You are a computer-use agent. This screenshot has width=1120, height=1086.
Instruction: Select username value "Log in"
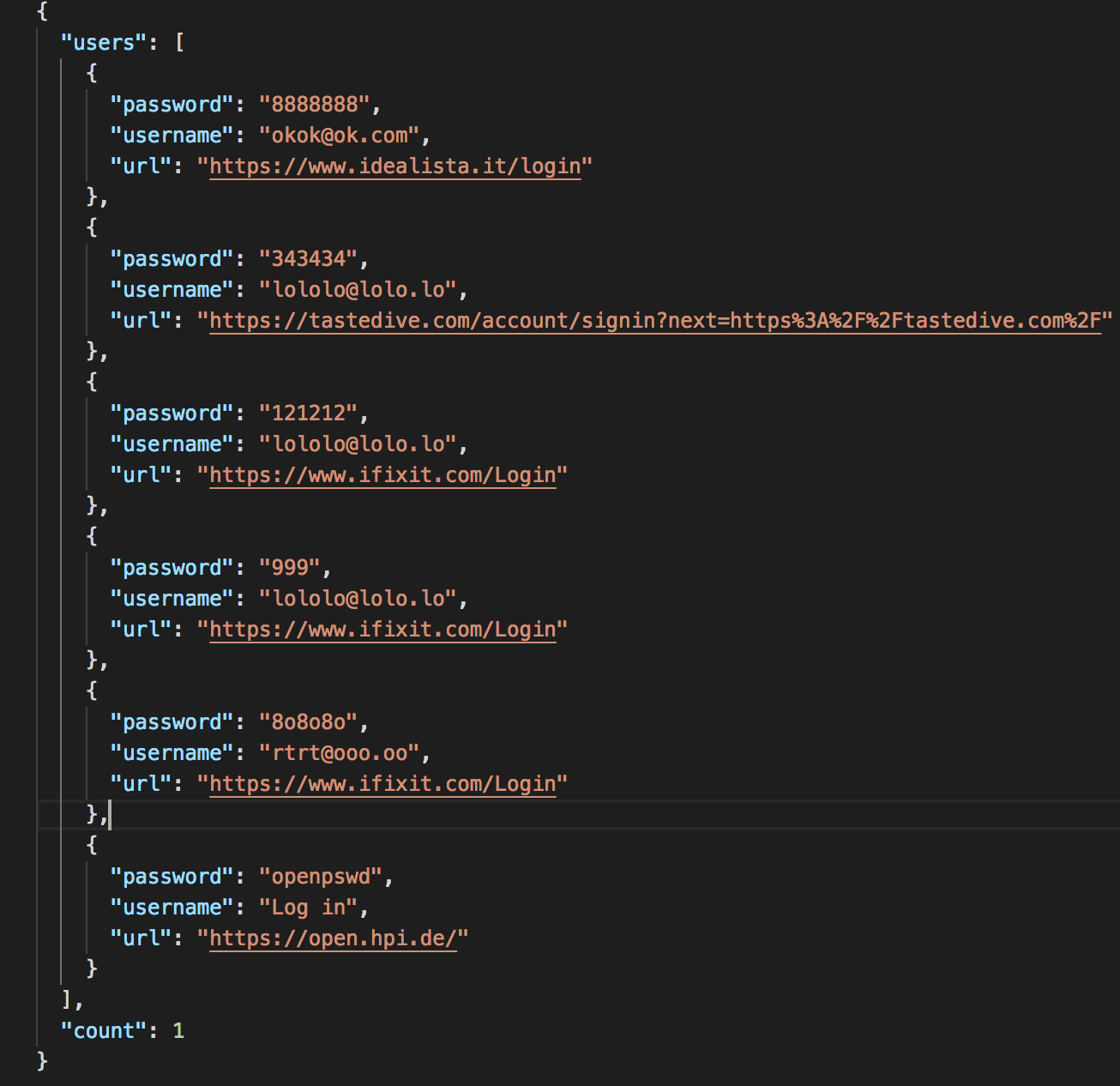tap(309, 907)
